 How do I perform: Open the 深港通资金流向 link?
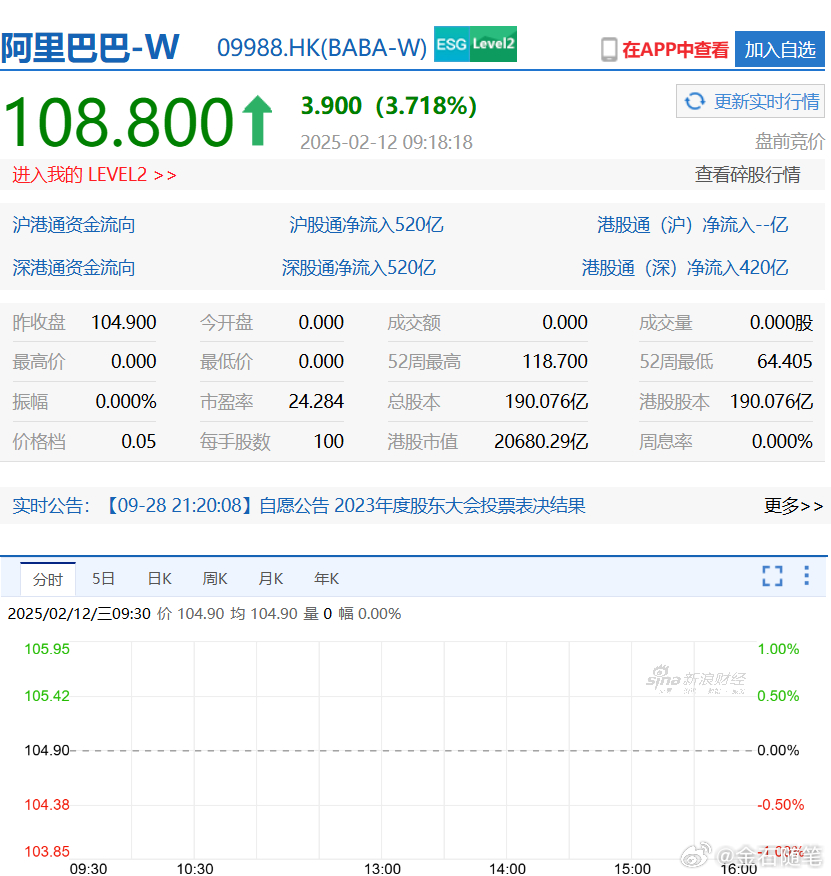(74, 268)
